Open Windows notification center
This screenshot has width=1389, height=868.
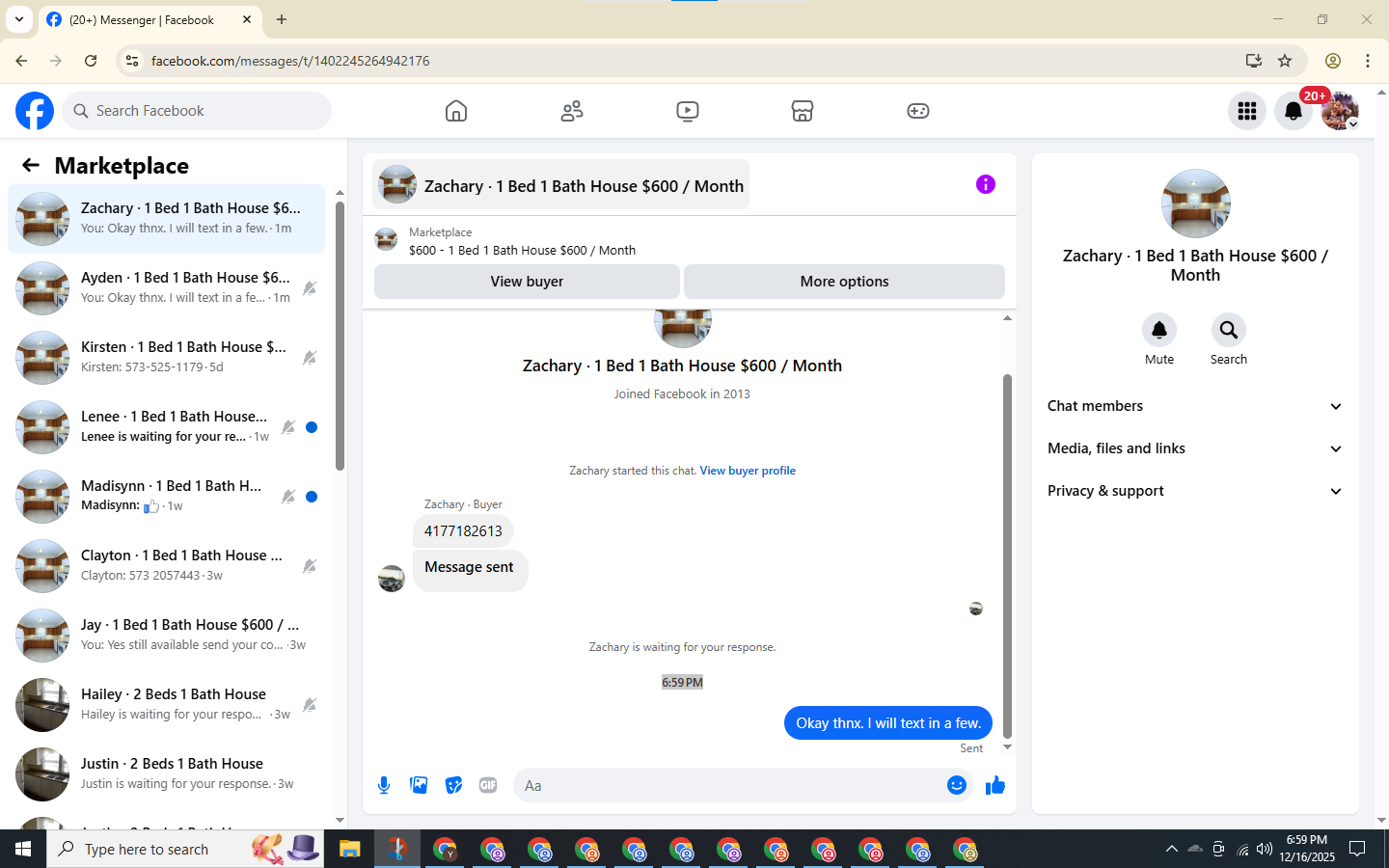(1357, 849)
